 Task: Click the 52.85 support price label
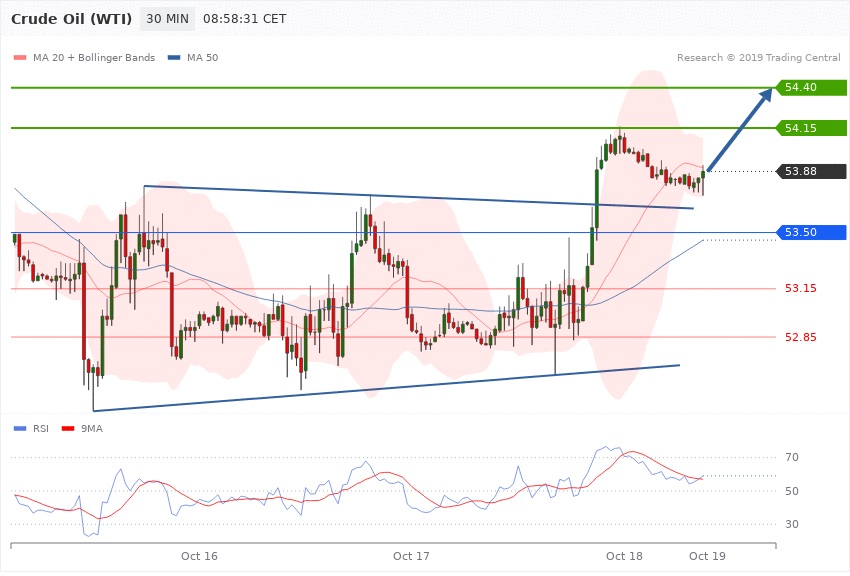point(801,337)
